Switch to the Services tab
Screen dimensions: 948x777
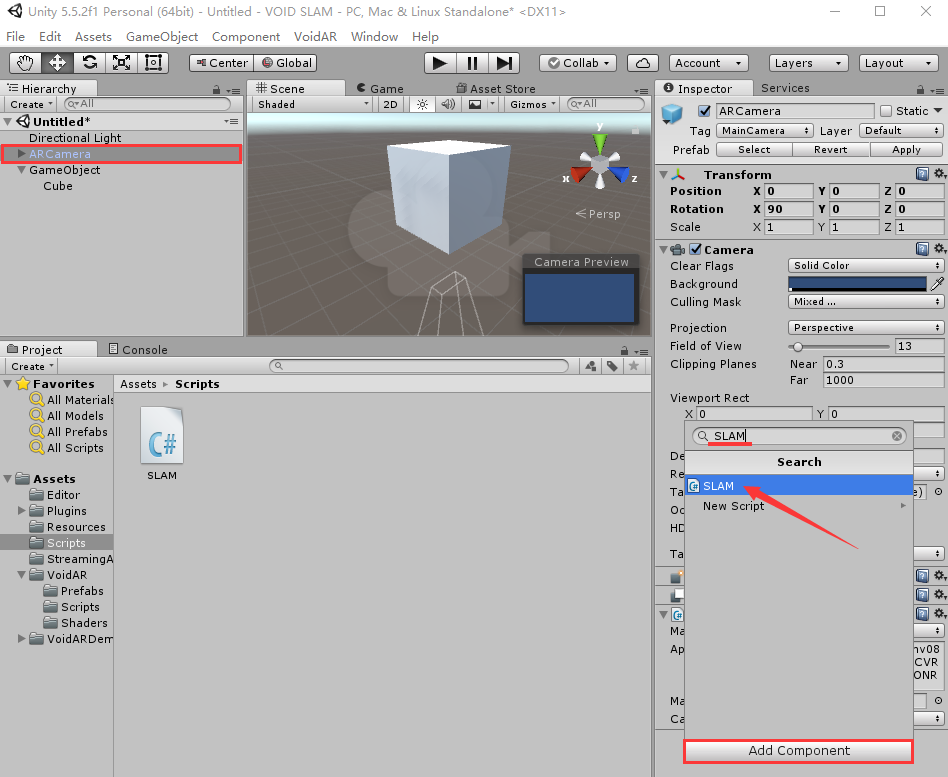point(785,88)
